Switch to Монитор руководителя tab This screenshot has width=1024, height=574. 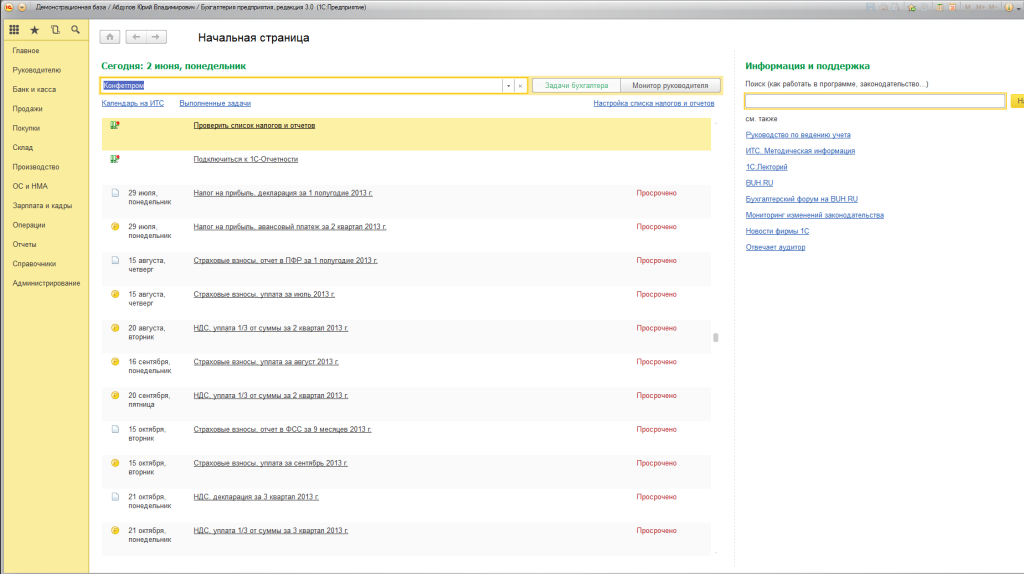point(670,86)
